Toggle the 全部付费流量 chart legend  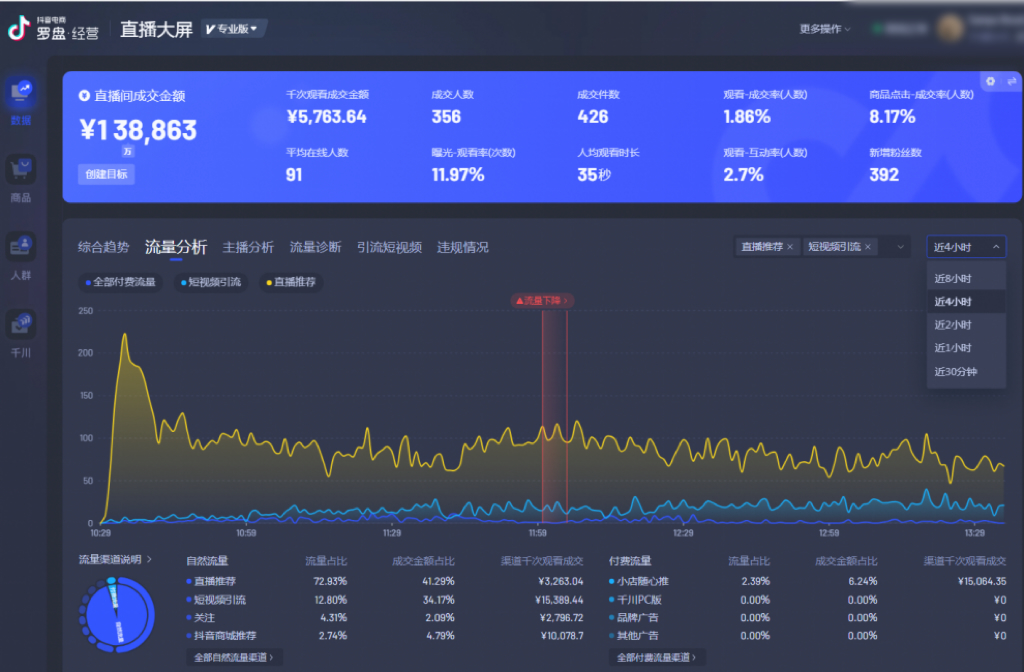point(121,283)
